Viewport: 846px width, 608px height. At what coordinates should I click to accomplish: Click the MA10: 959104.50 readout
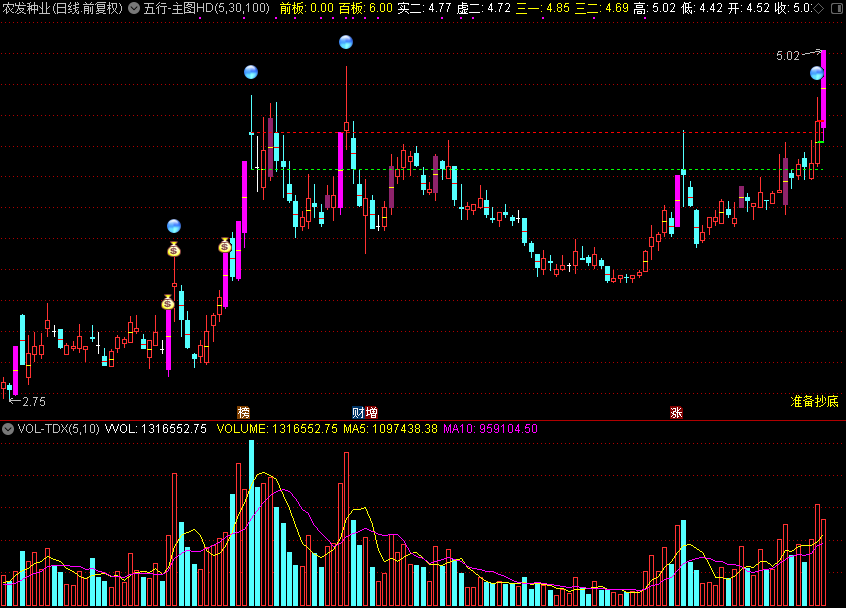tap(490, 429)
